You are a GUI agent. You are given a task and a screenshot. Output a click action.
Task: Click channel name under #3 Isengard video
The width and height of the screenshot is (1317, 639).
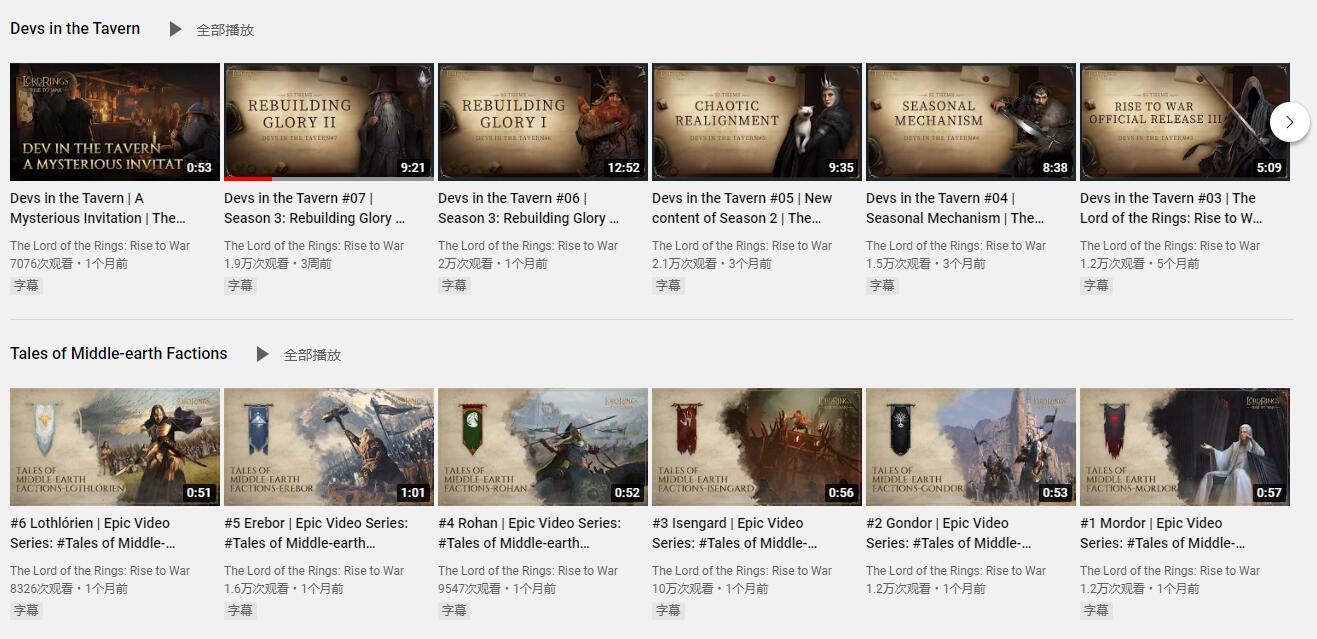742,571
